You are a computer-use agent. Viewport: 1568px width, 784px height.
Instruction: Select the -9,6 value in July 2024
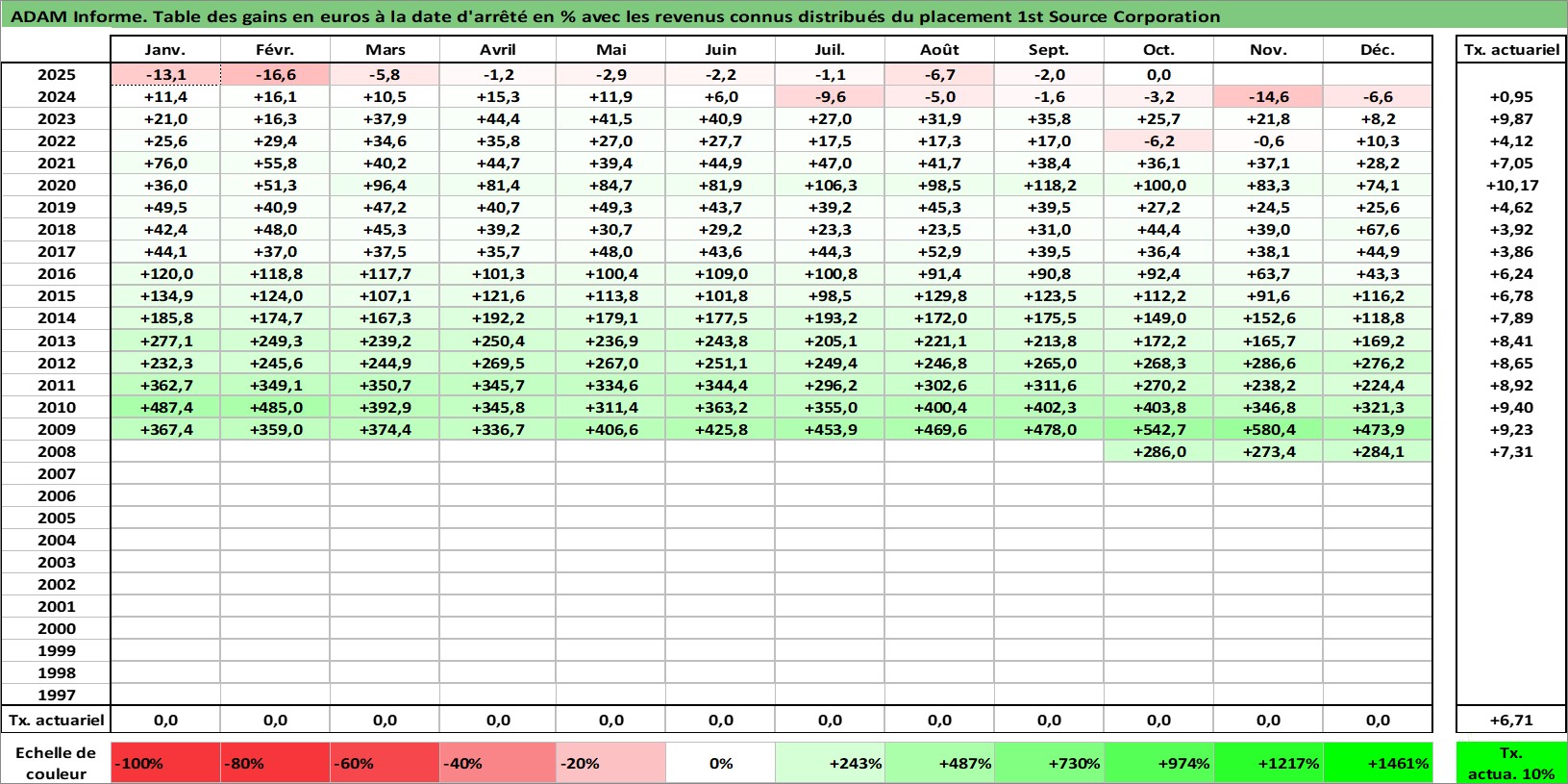pos(830,96)
